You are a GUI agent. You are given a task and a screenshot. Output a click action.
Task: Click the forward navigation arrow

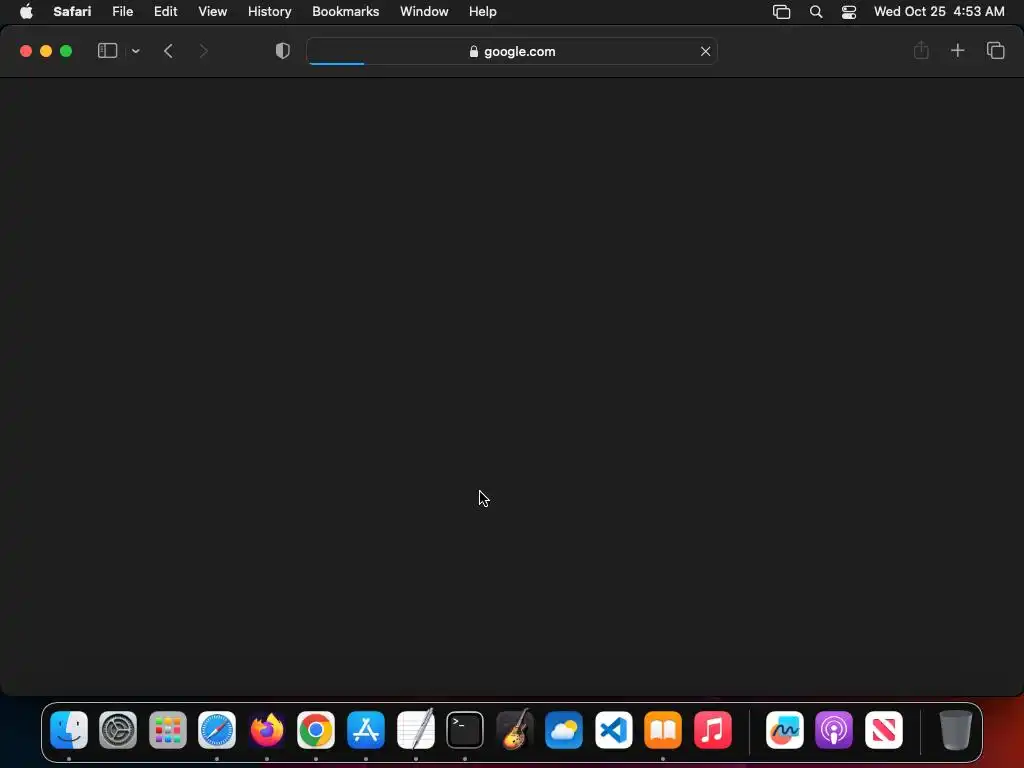(203, 51)
